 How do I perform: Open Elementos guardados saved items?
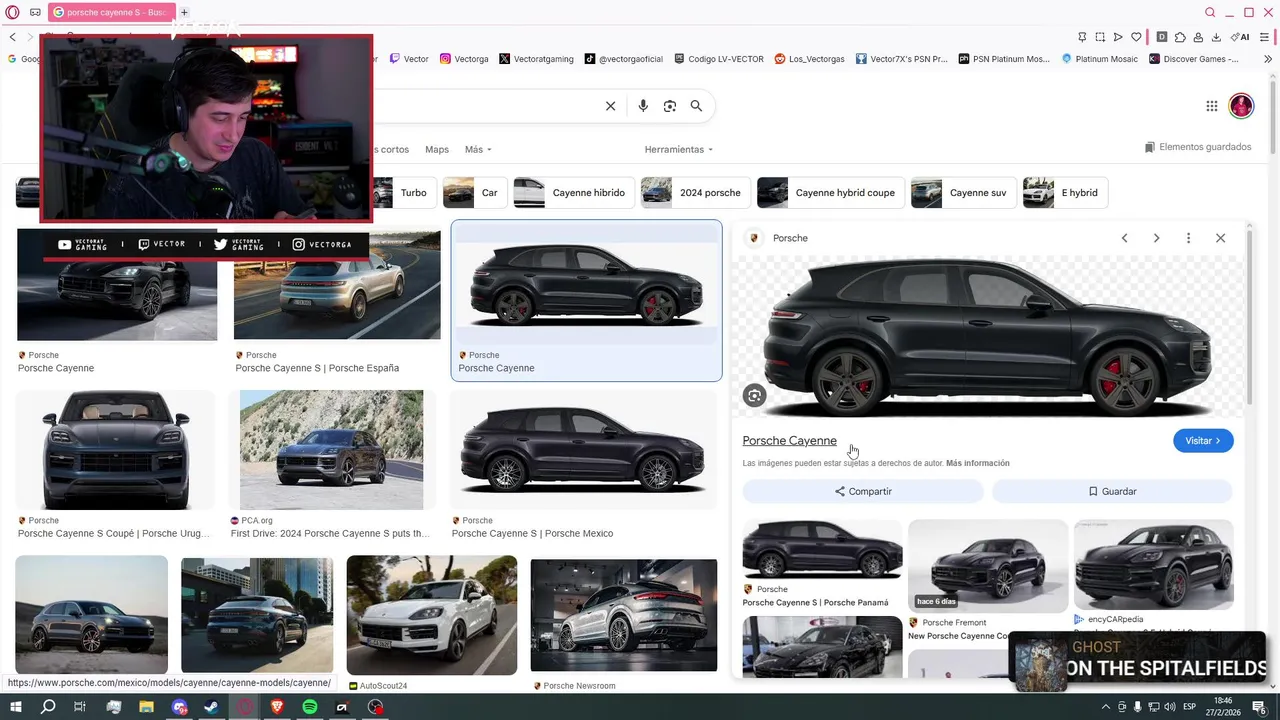[1198, 147]
